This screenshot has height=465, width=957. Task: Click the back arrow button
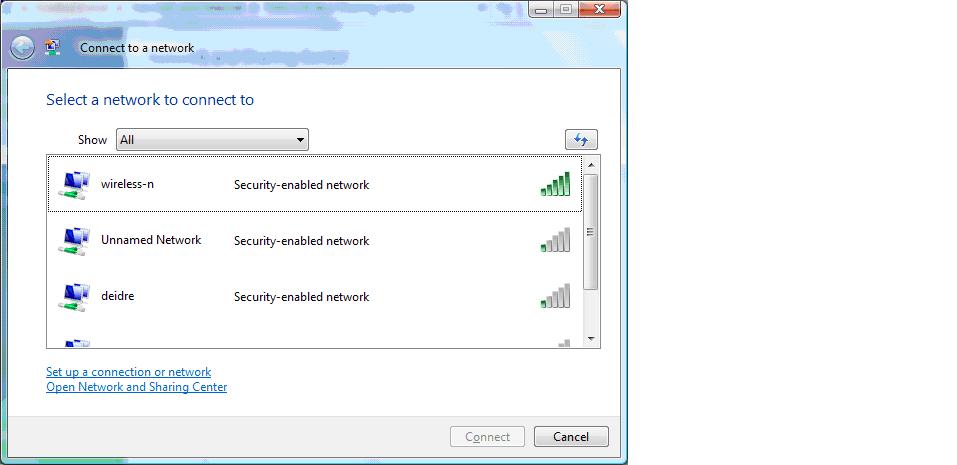click(x=23, y=48)
